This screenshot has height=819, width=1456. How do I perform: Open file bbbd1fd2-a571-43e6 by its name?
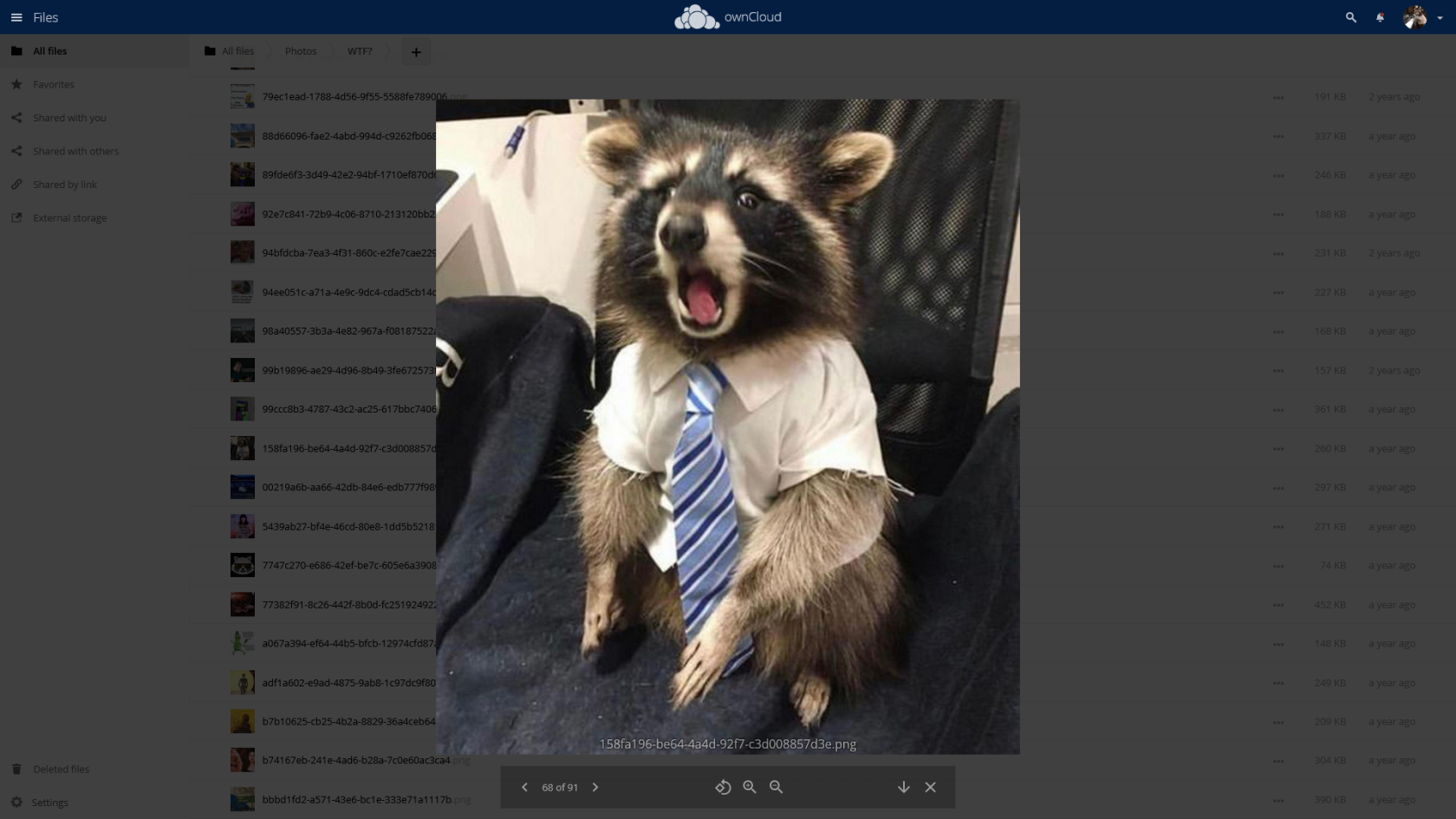click(366, 800)
